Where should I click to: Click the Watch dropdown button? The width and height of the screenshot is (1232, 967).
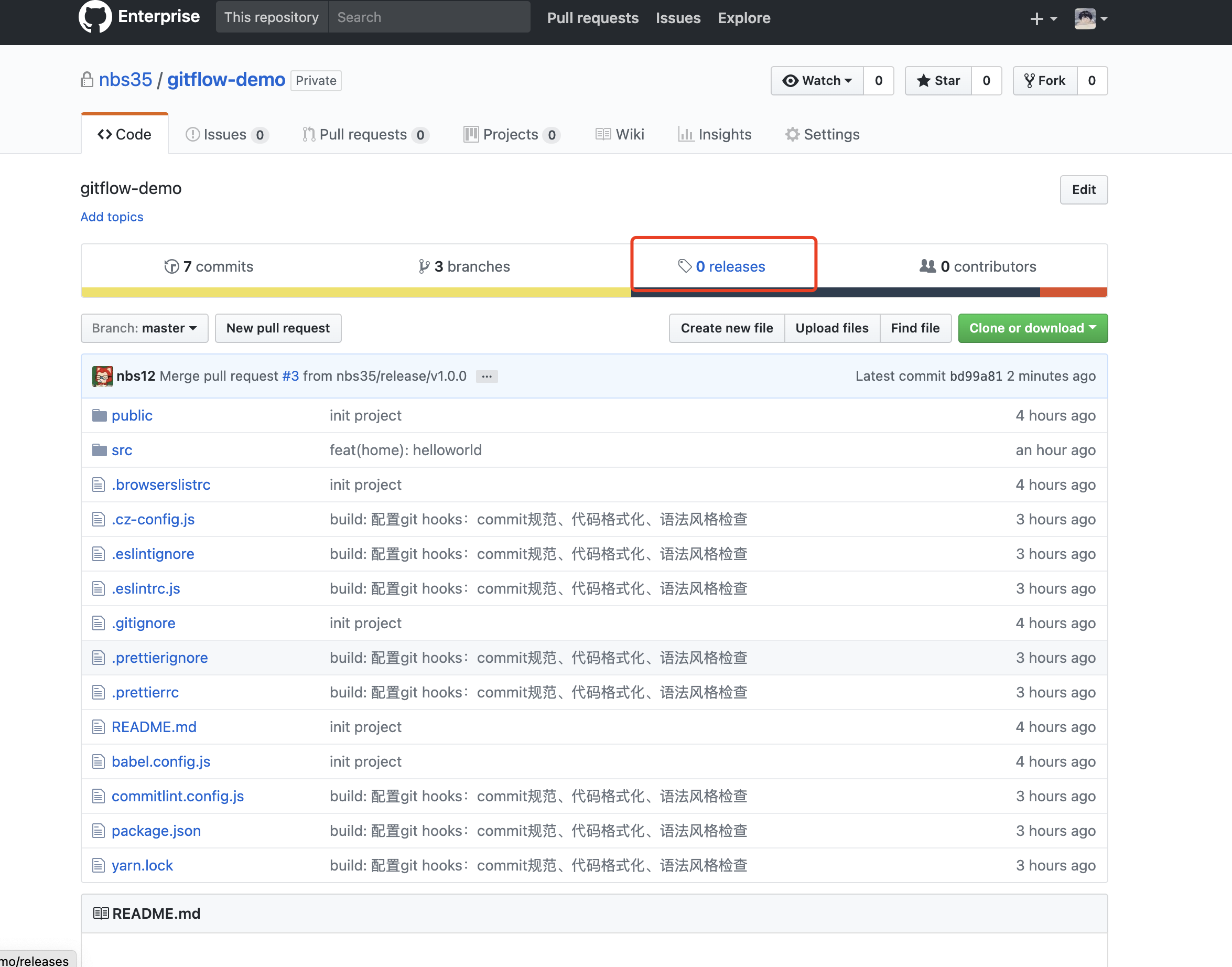817,80
